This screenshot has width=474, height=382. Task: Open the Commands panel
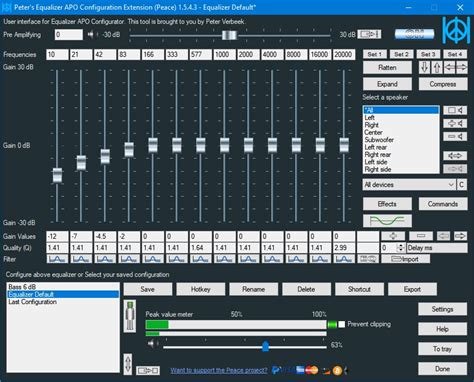point(443,204)
